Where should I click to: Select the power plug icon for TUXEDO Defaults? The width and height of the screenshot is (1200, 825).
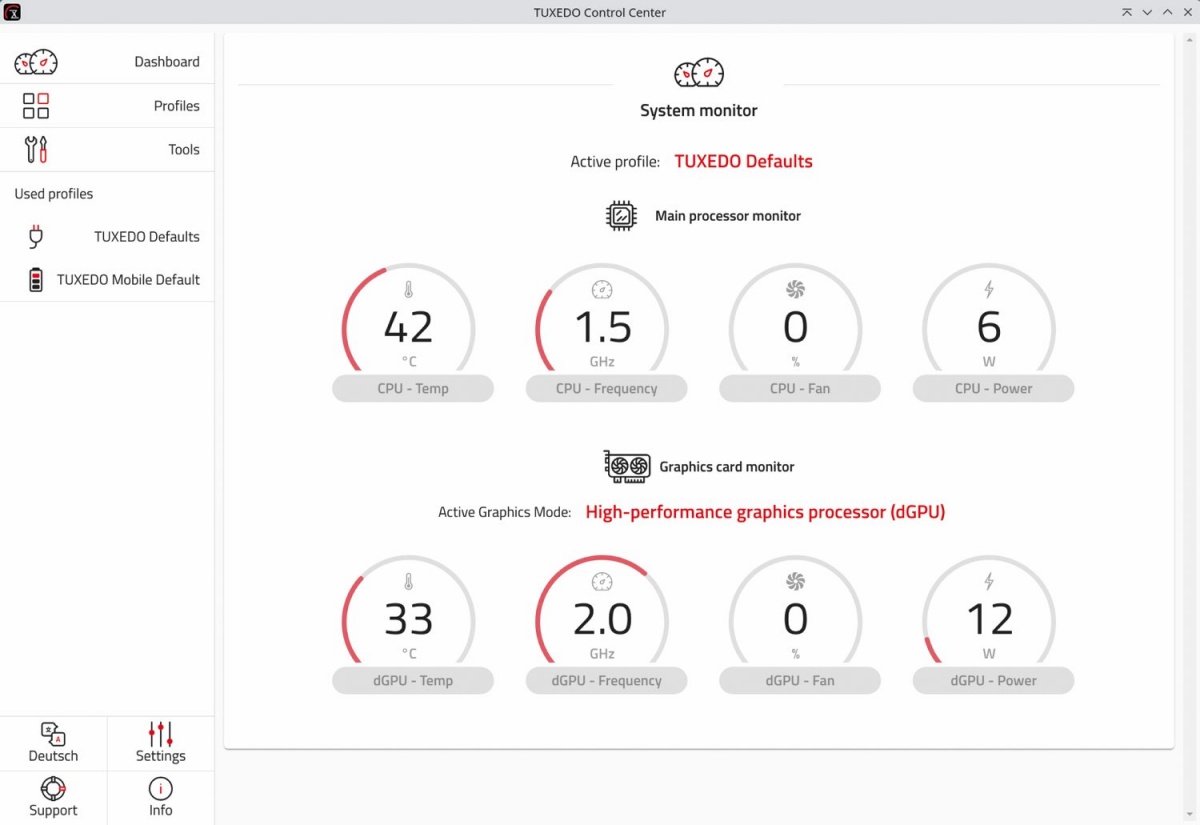coord(36,237)
